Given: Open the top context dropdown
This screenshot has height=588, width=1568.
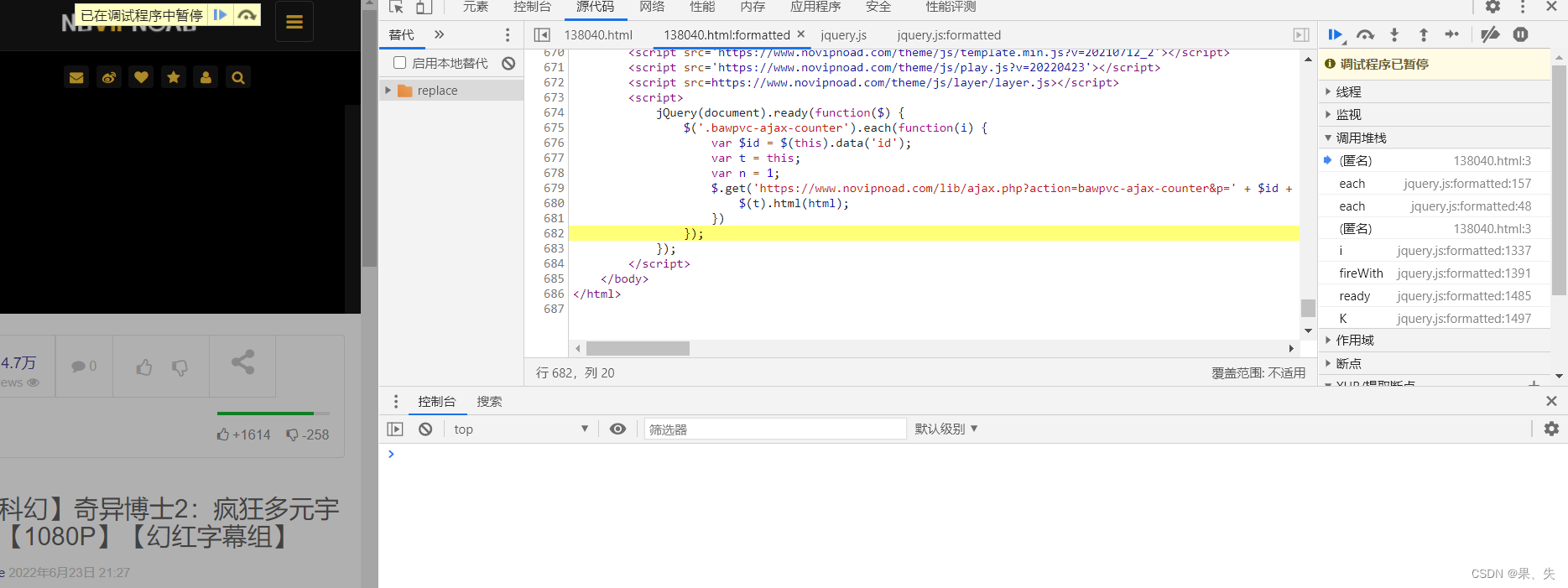Looking at the screenshot, I should pyautogui.click(x=521, y=429).
